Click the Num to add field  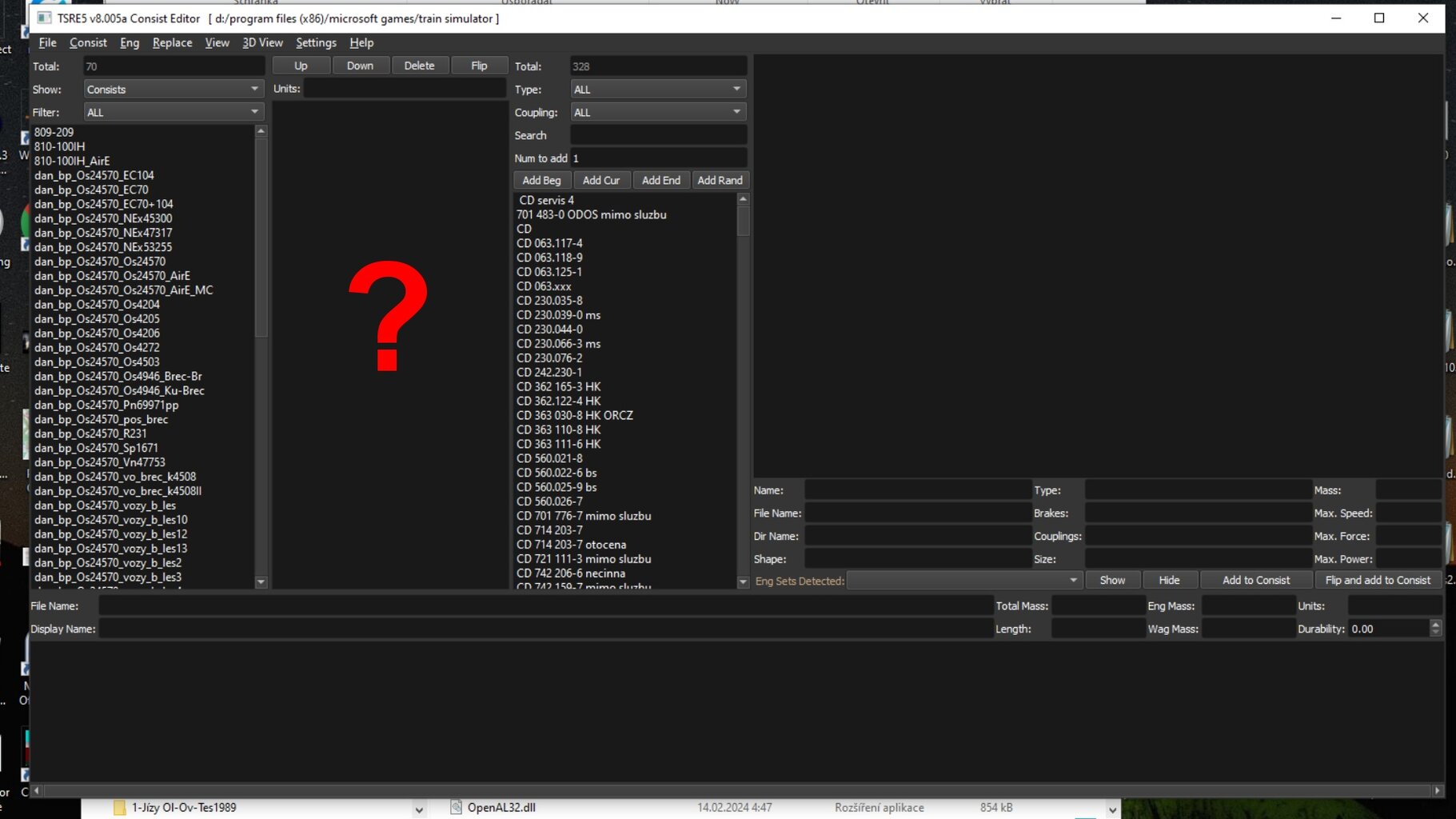click(657, 158)
